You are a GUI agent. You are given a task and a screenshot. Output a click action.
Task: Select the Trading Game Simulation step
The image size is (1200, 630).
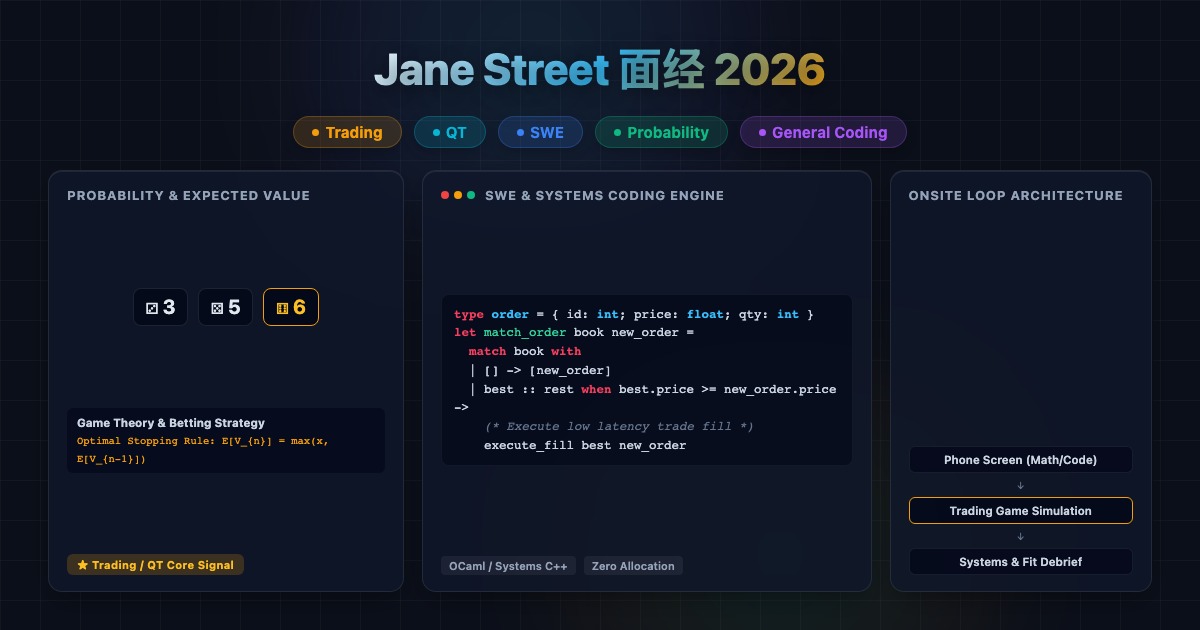pos(1020,511)
